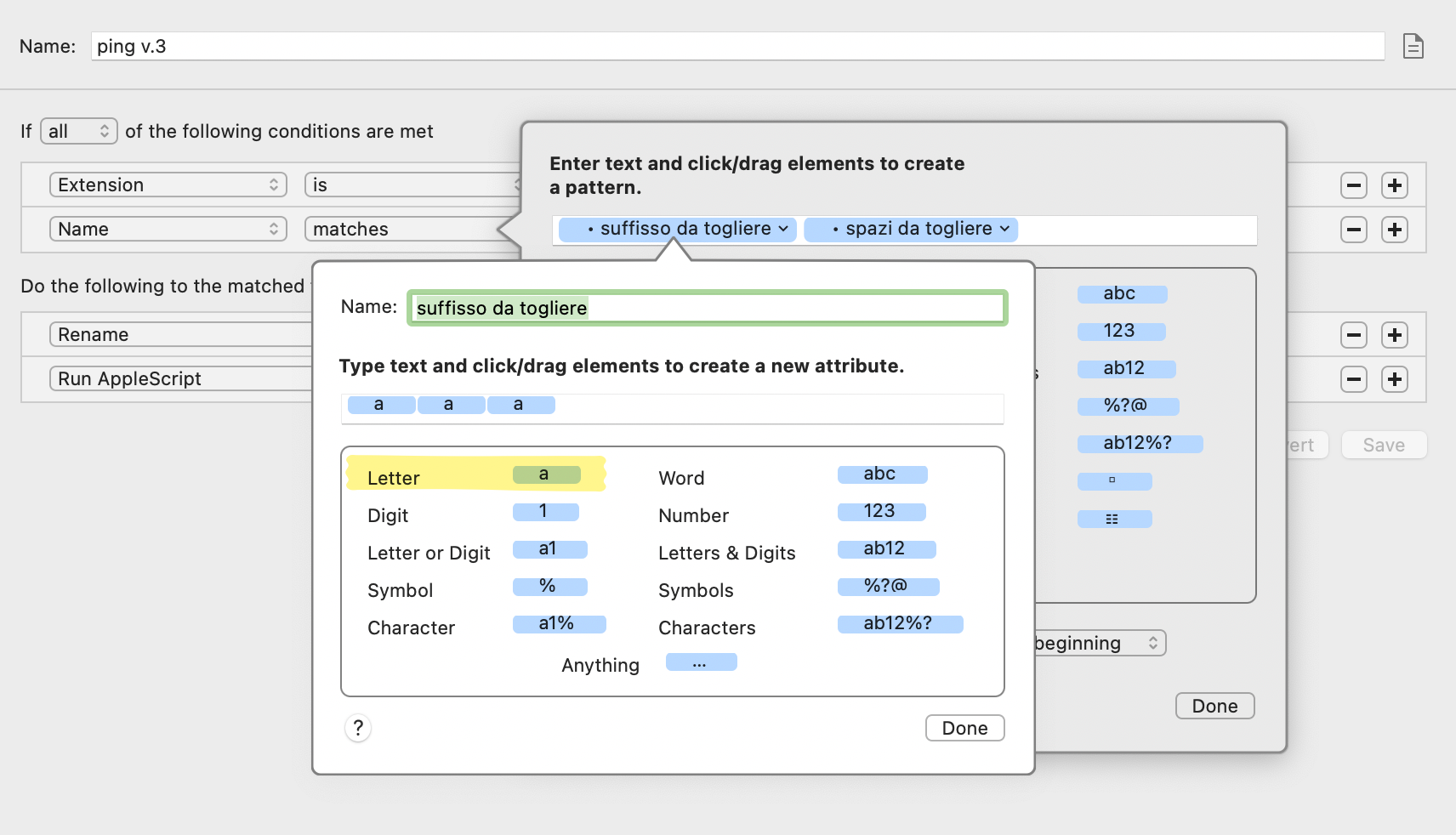Image resolution: width=1456 pixels, height=835 pixels.
Task: Add a condition after the Name row
Action: [1395, 230]
